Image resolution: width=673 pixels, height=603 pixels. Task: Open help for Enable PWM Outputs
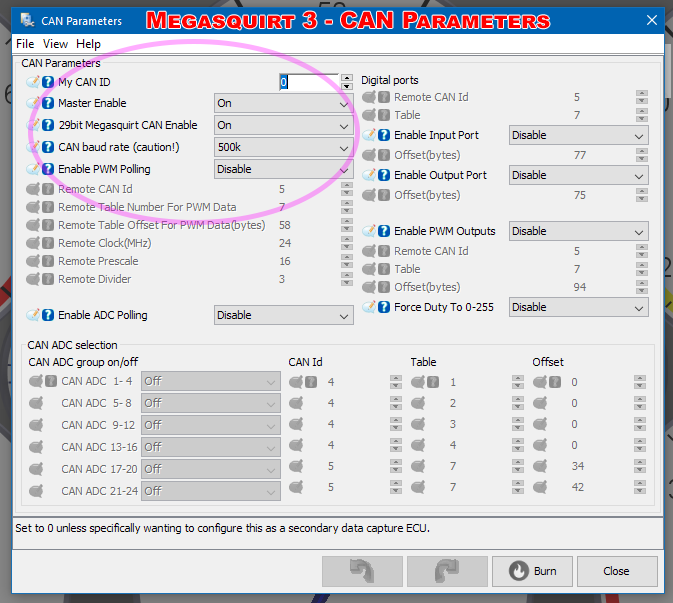click(384, 231)
